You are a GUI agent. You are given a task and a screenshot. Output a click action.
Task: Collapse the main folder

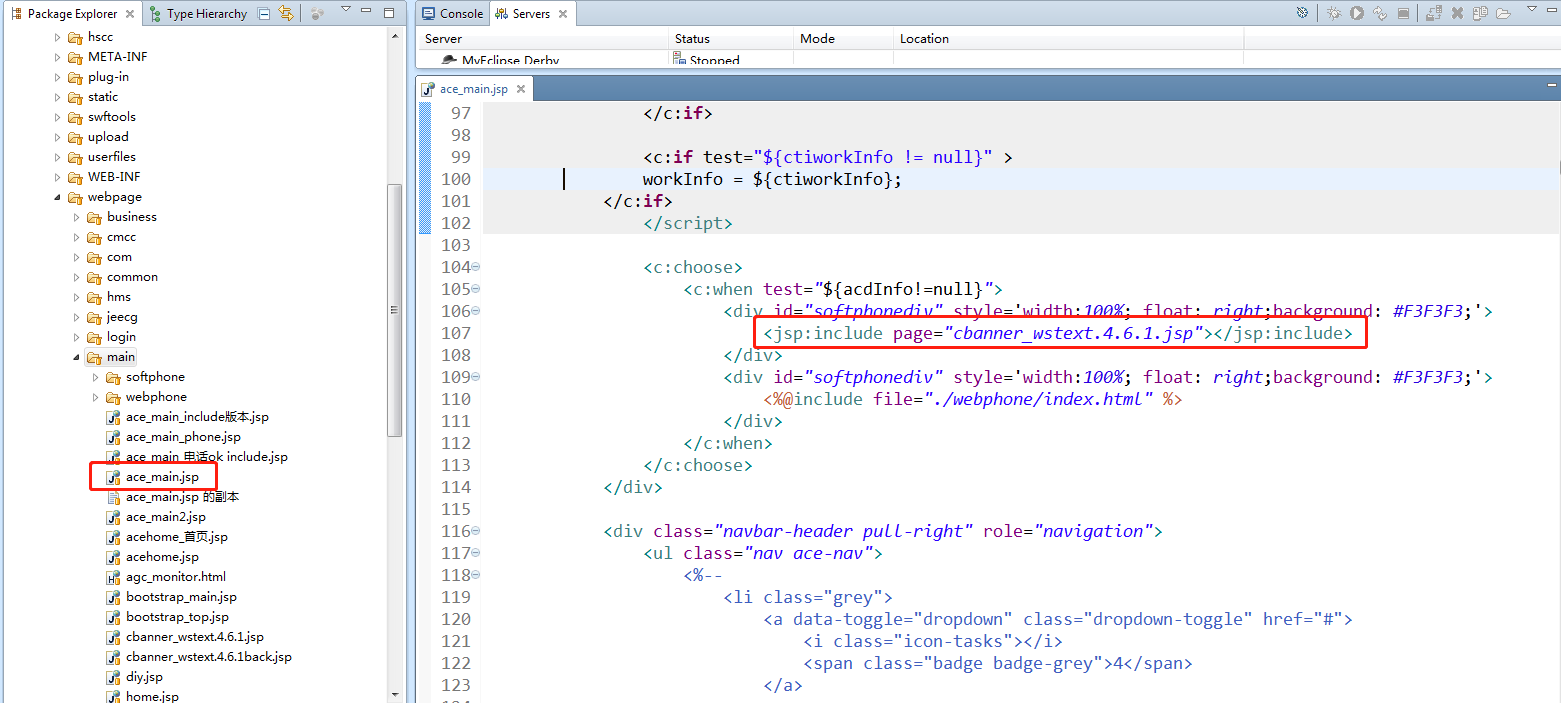[x=77, y=357]
